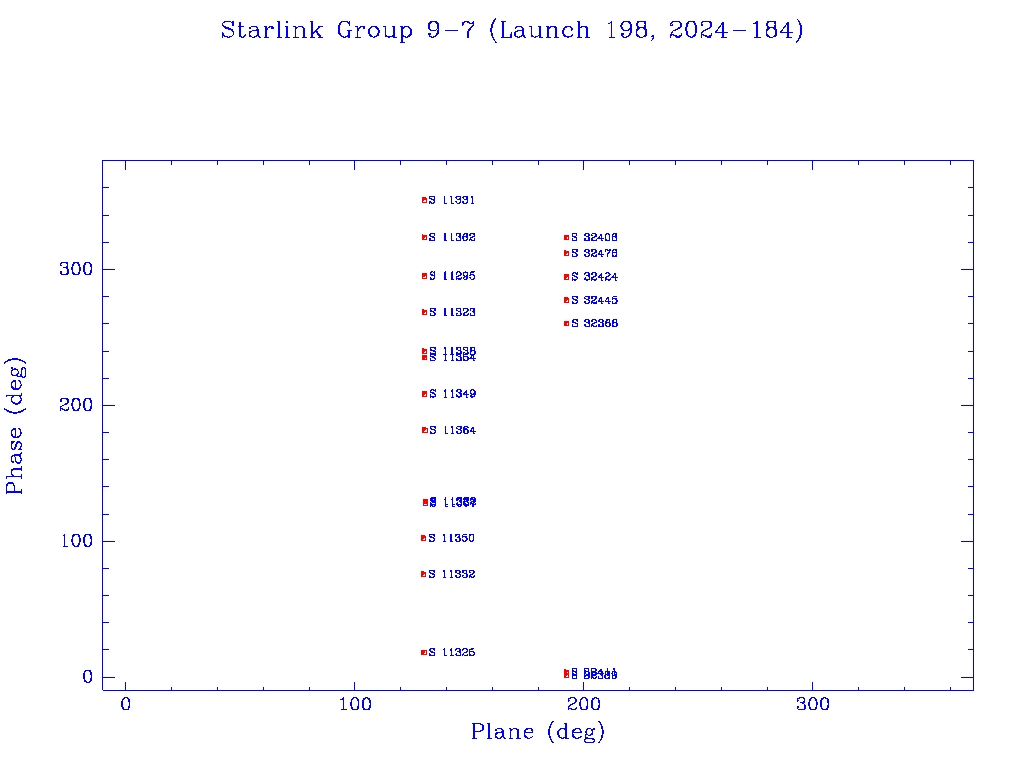The height and width of the screenshot is (768, 1024).
Task: Click the red marker beside S 32366
Action: (566, 323)
